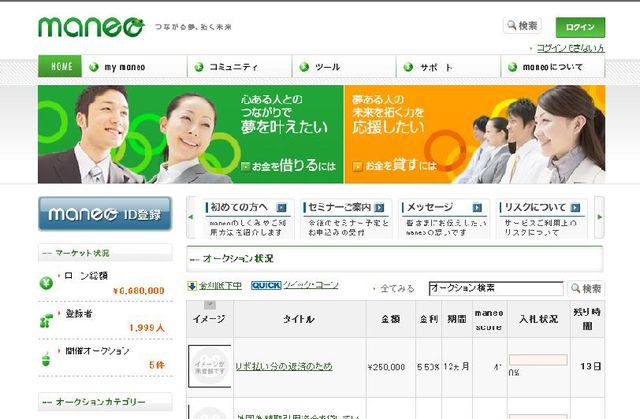
Task: Click the マーケット状況 section header
Action: click(105, 253)
